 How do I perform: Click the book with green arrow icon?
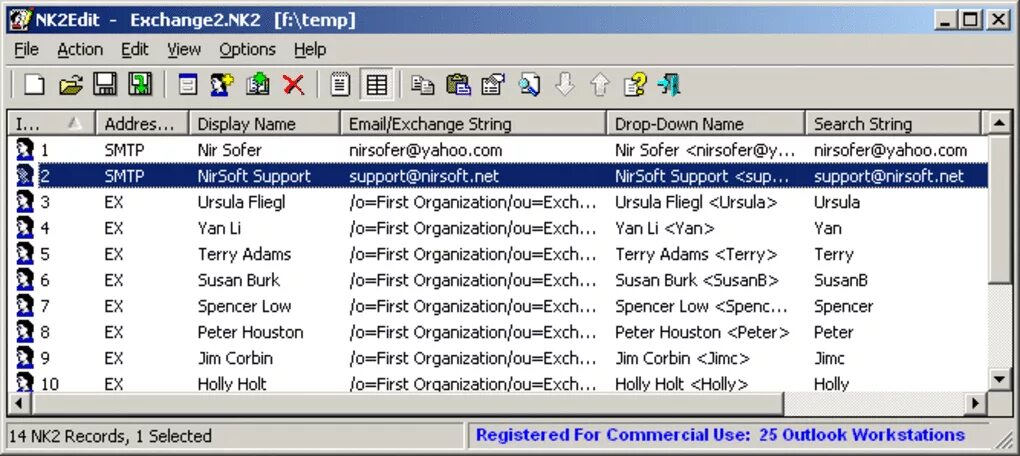pyautogui.click(x=258, y=85)
